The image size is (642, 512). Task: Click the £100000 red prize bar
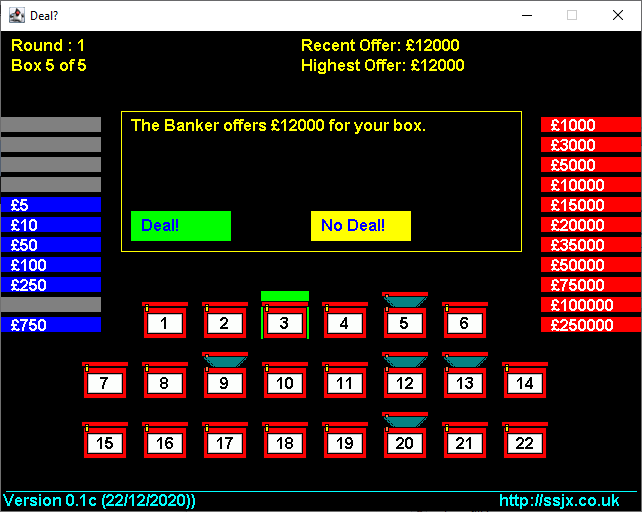[x=591, y=305]
